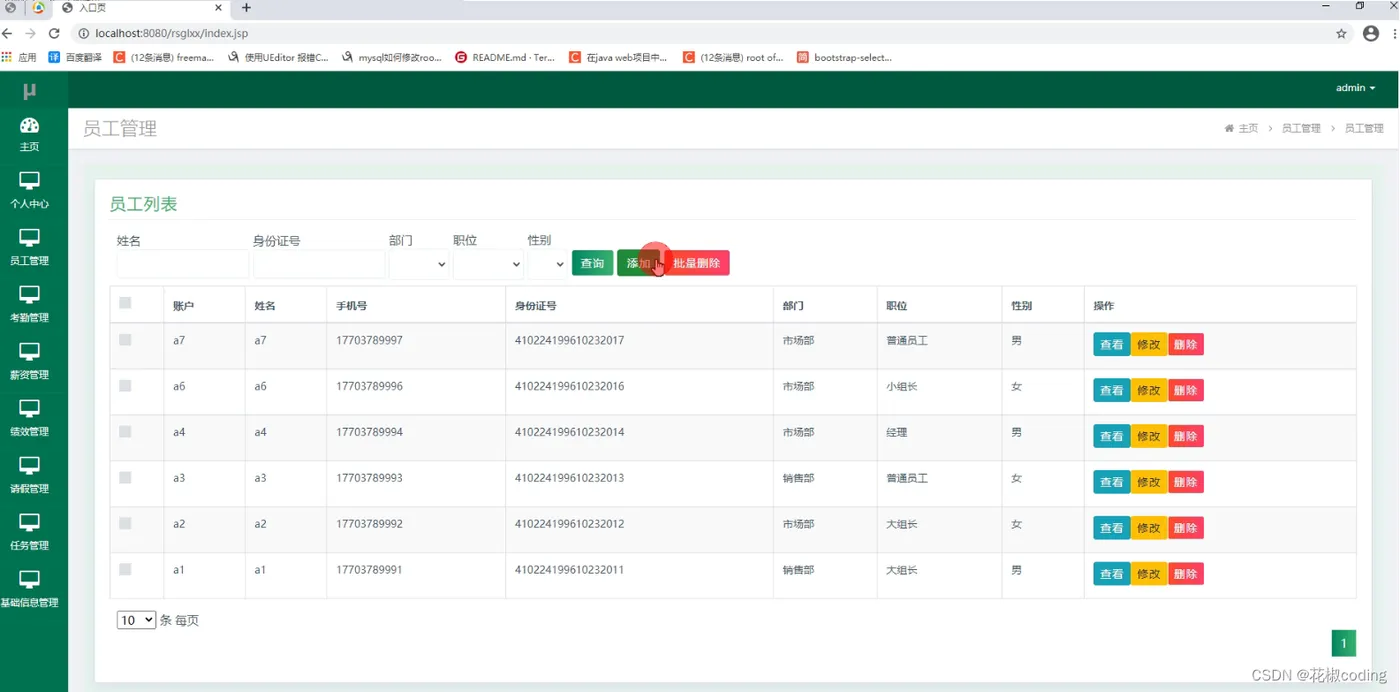This screenshot has height=692, width=1400.
Task: Open 绩效管理 monitor icon in sidebar
Action: 29,409
